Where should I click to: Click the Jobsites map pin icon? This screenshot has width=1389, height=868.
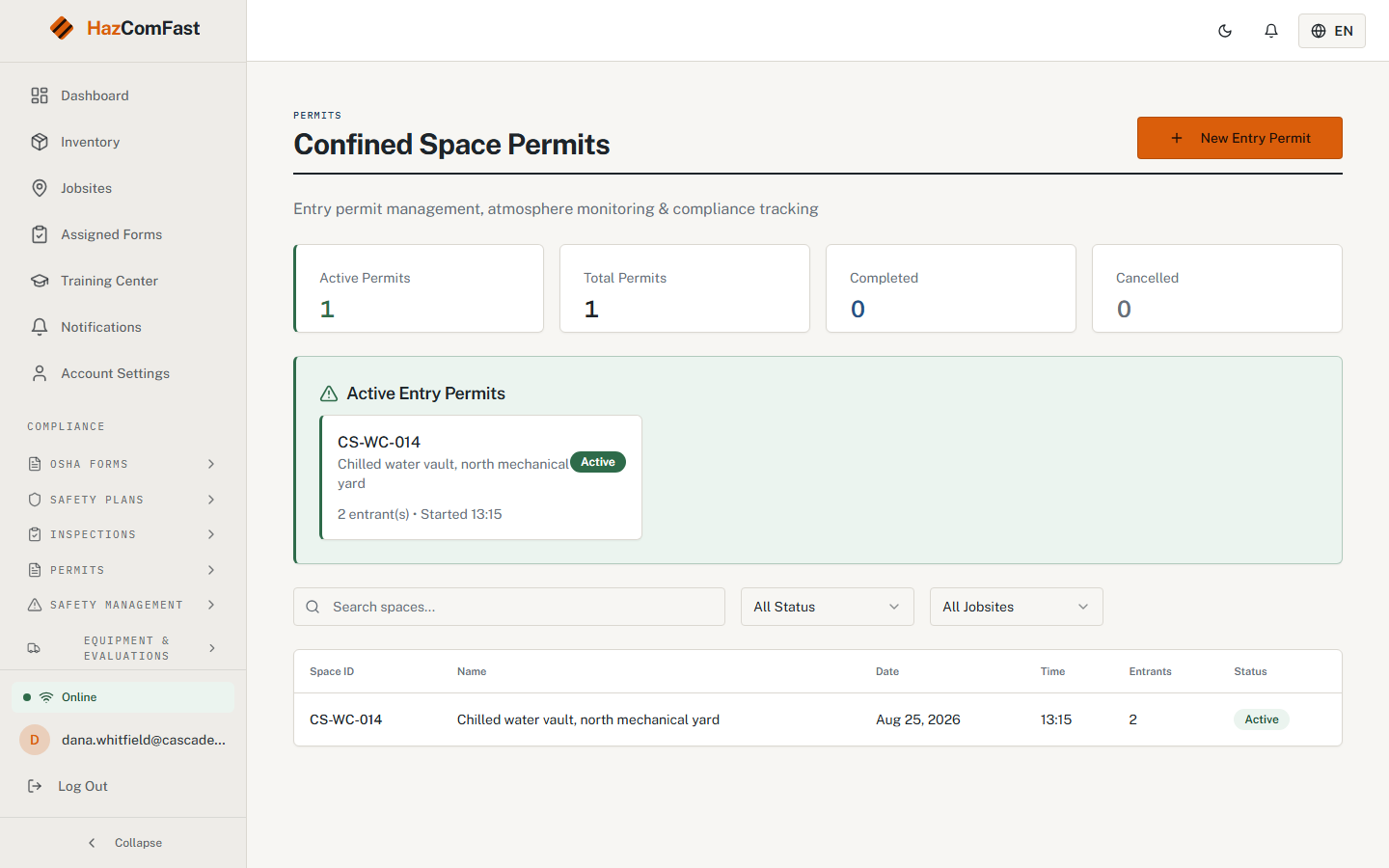40,188
